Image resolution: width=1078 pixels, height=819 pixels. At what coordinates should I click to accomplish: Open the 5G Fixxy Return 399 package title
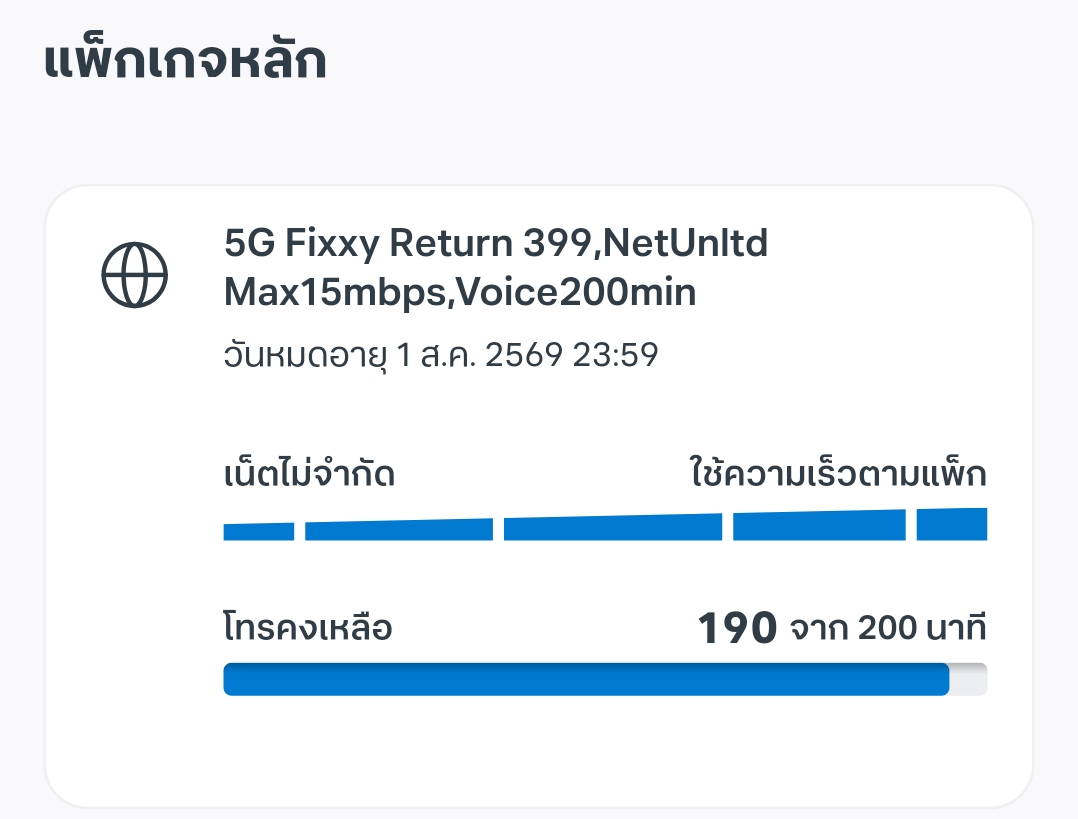[372, 243]
